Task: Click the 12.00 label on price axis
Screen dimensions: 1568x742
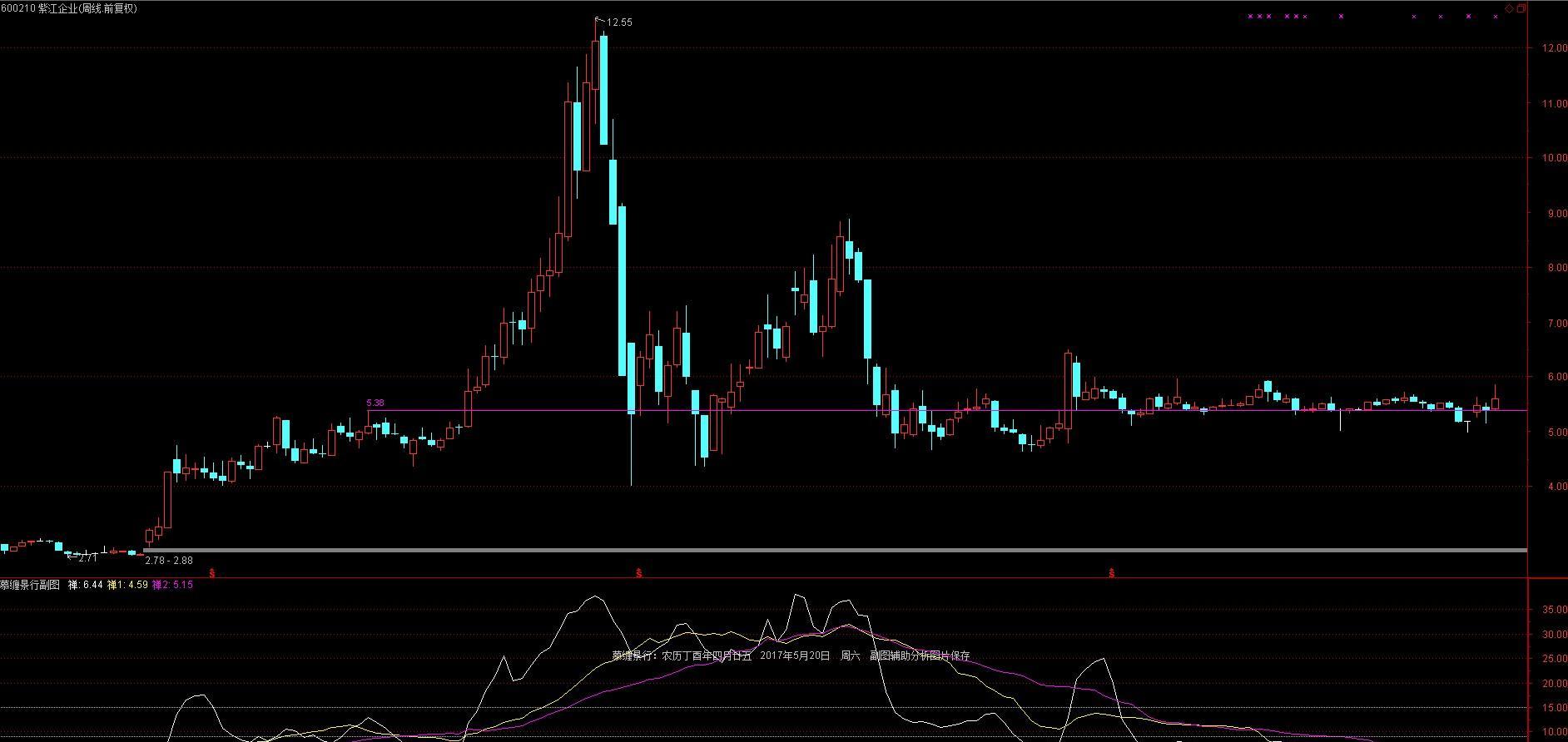Action: click(x=1556, y=49)
